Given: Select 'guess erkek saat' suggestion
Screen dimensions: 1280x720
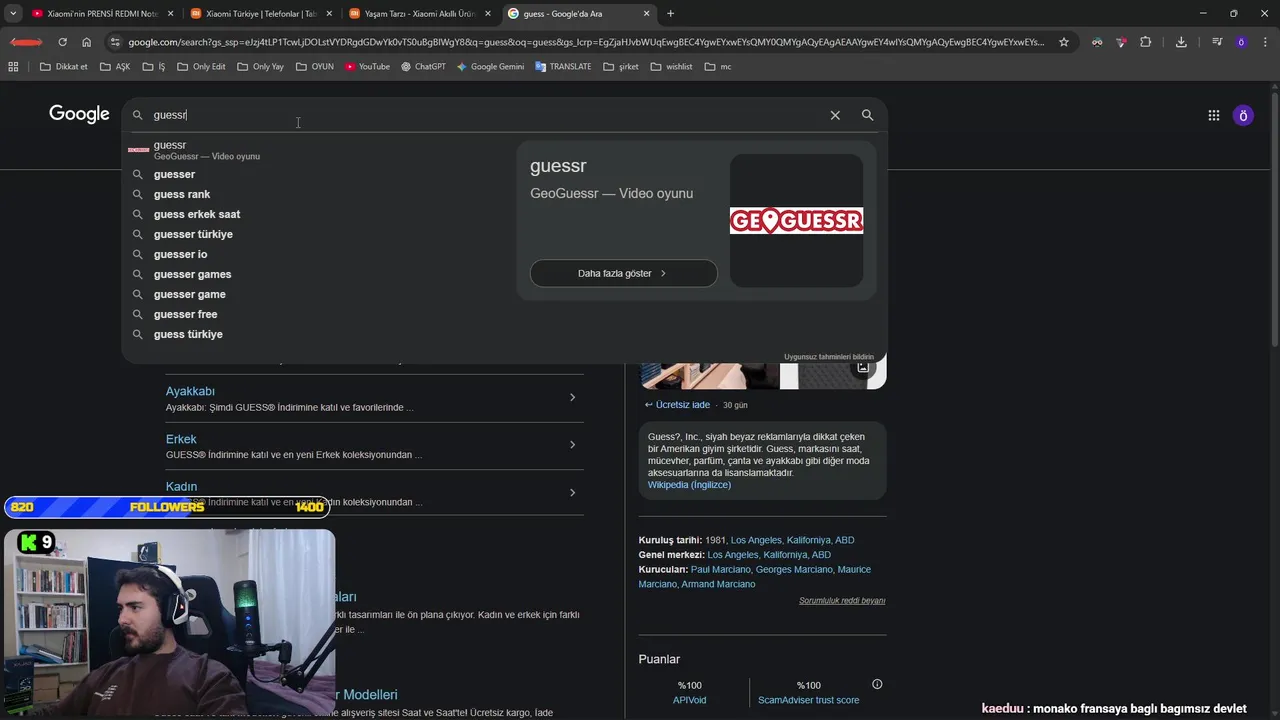Looking at the screenshot, I should [x=315, y=214].
